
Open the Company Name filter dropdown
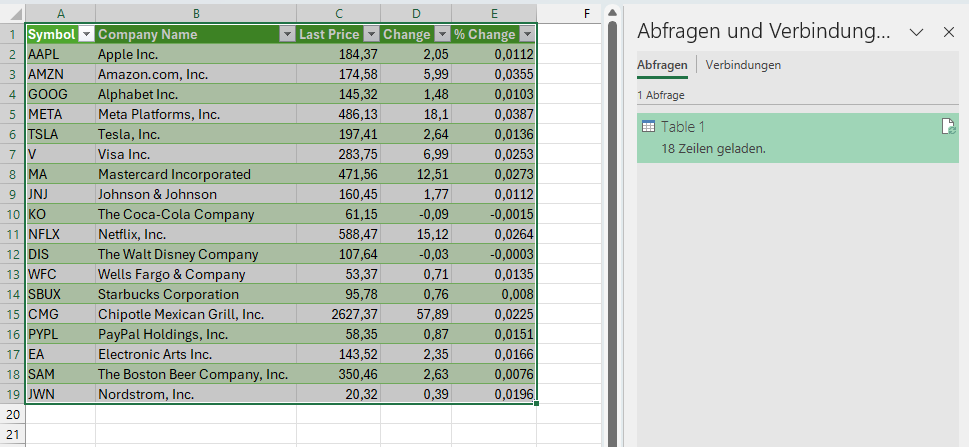pos(287,35)
